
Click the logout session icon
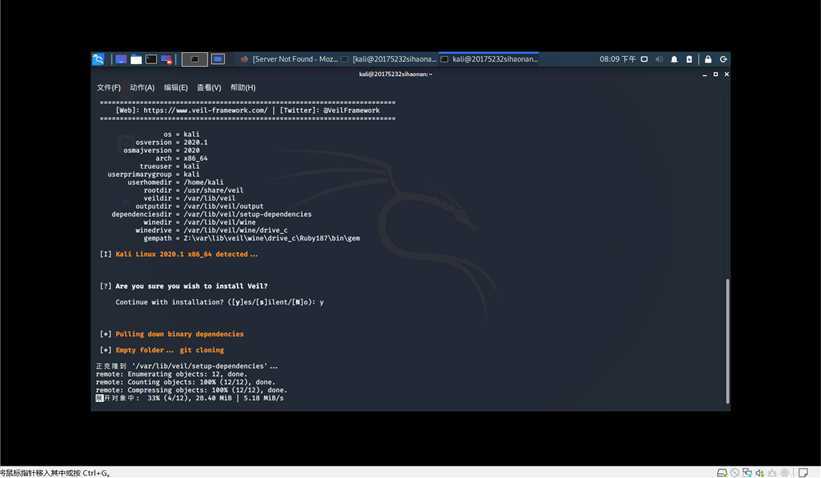click(723, 59)
